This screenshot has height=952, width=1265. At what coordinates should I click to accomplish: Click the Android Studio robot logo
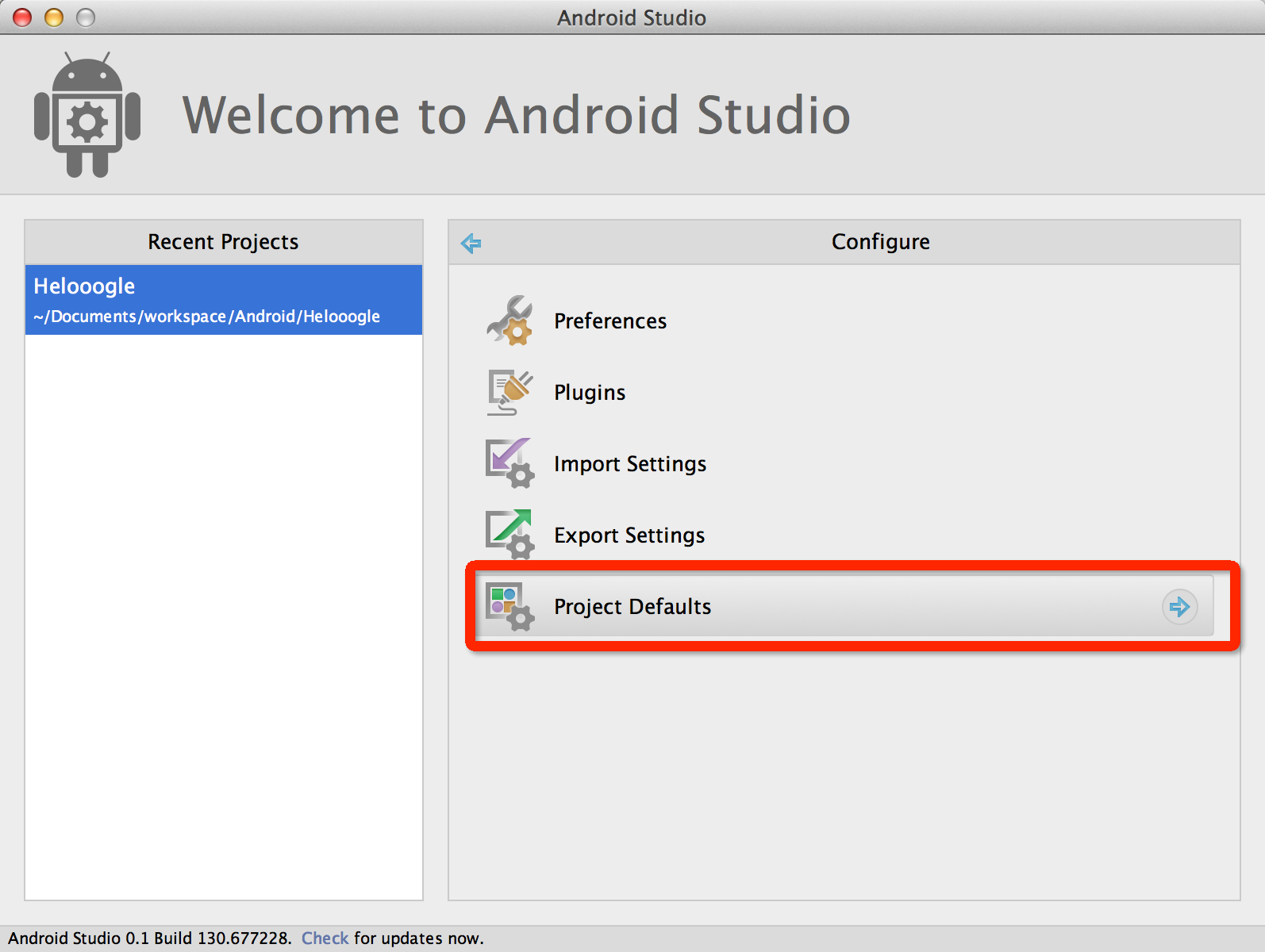(87, 115)
